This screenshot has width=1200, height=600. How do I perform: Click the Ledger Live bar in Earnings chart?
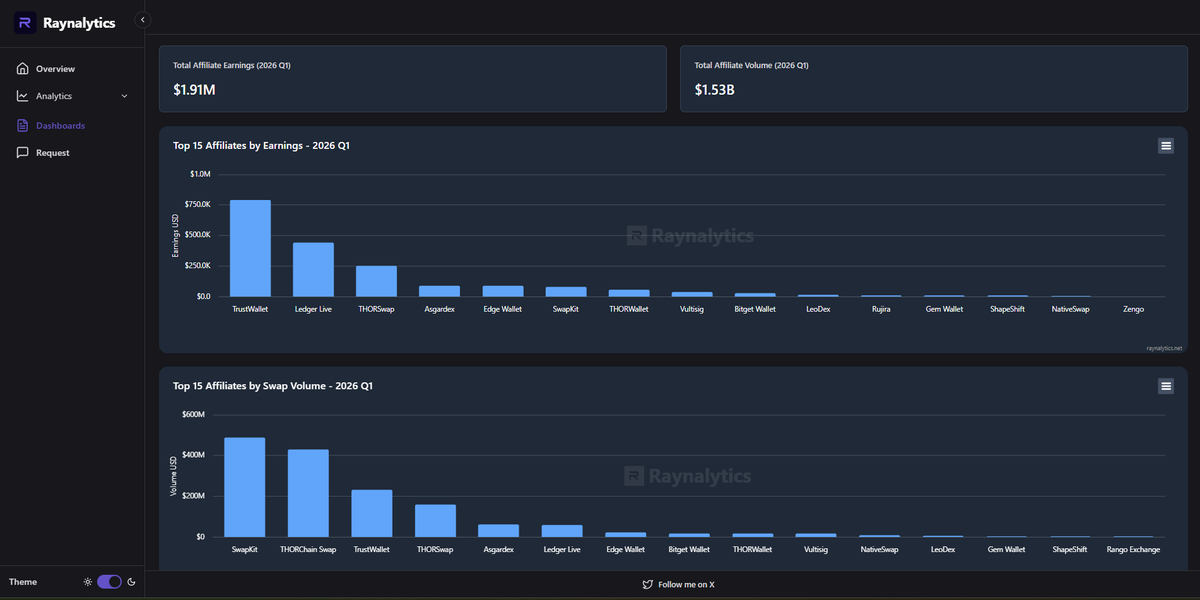pos(313,270)
